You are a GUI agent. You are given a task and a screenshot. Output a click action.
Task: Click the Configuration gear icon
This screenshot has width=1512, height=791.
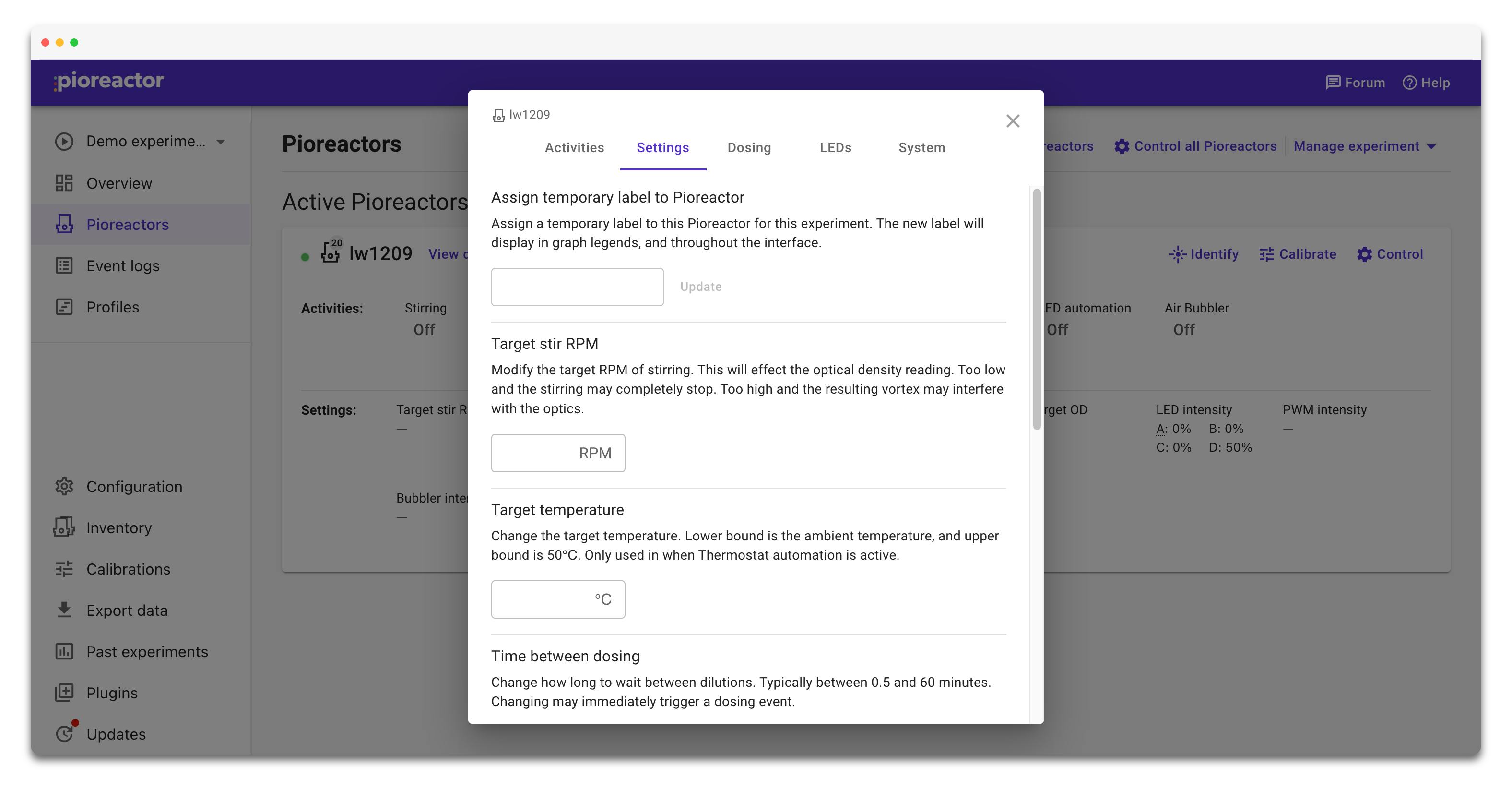64,487
